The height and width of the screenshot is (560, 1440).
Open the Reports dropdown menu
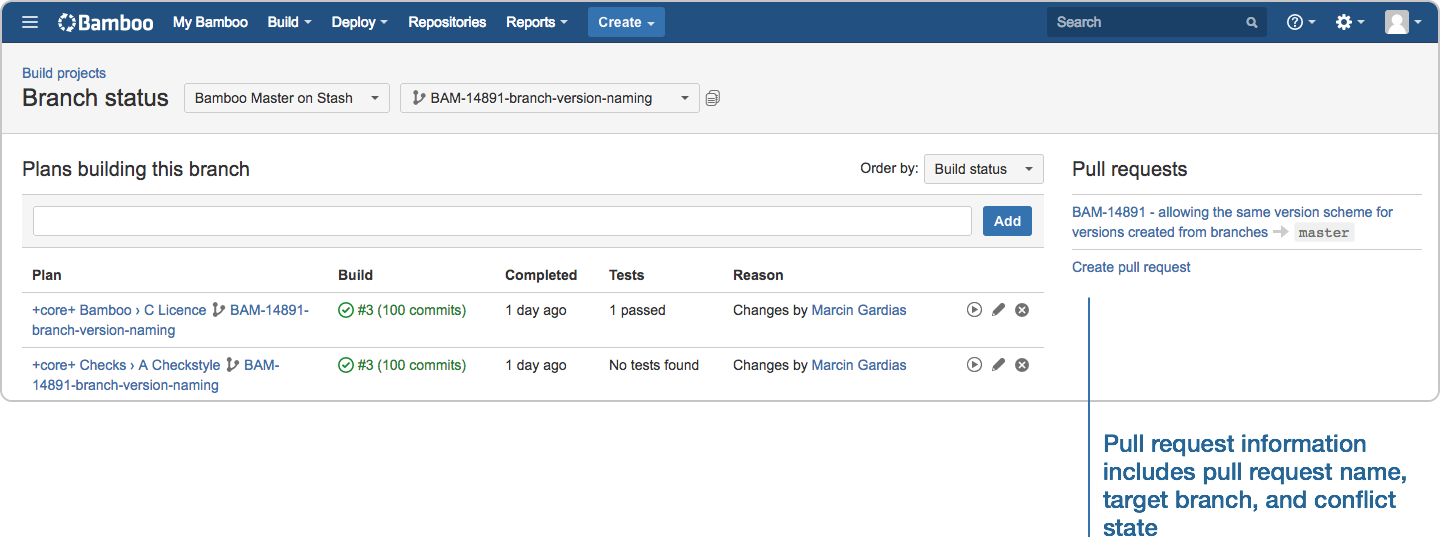[537, 22]
